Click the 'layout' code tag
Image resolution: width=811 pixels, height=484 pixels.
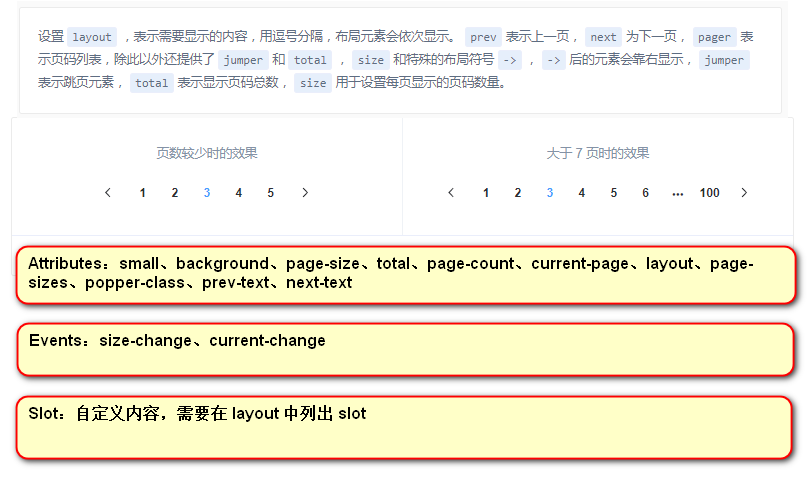point(92,37)
